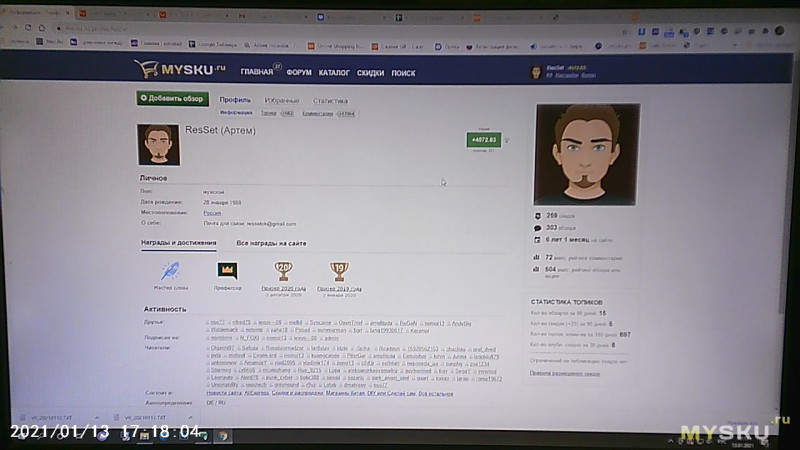Switch to the Статистика tab
Image resolution: width=800 pixels, height=450 pixels.
[330, 101]
